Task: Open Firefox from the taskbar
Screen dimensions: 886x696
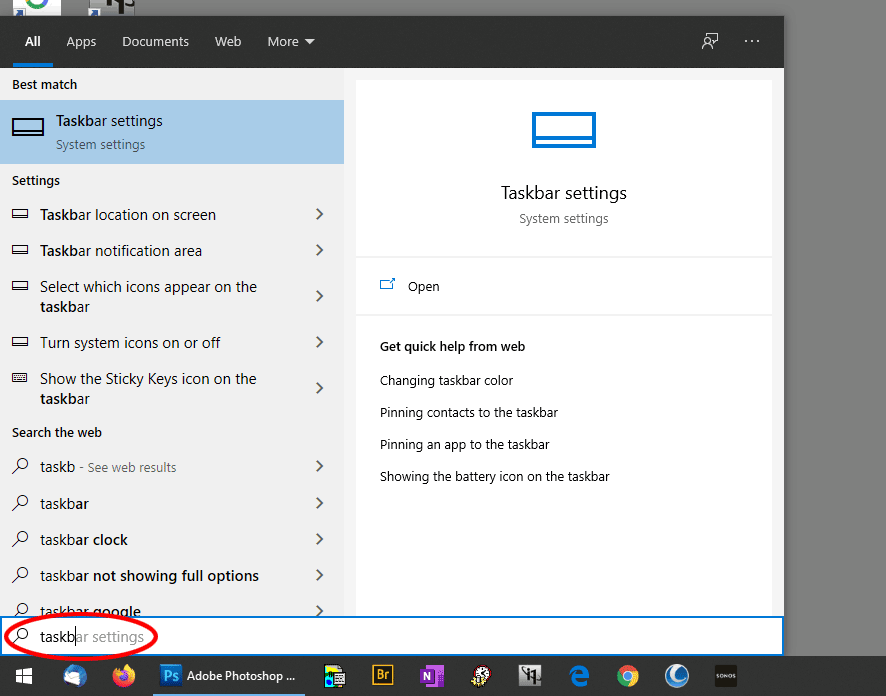Action: pos(124,677)
